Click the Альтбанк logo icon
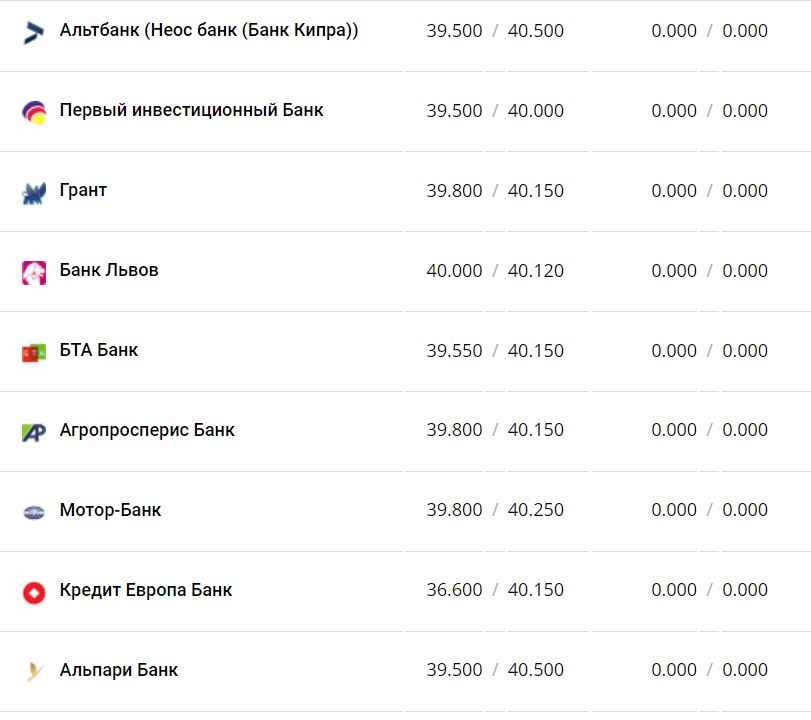This screenshot has height=720, width=811. (x=34, y=32)
